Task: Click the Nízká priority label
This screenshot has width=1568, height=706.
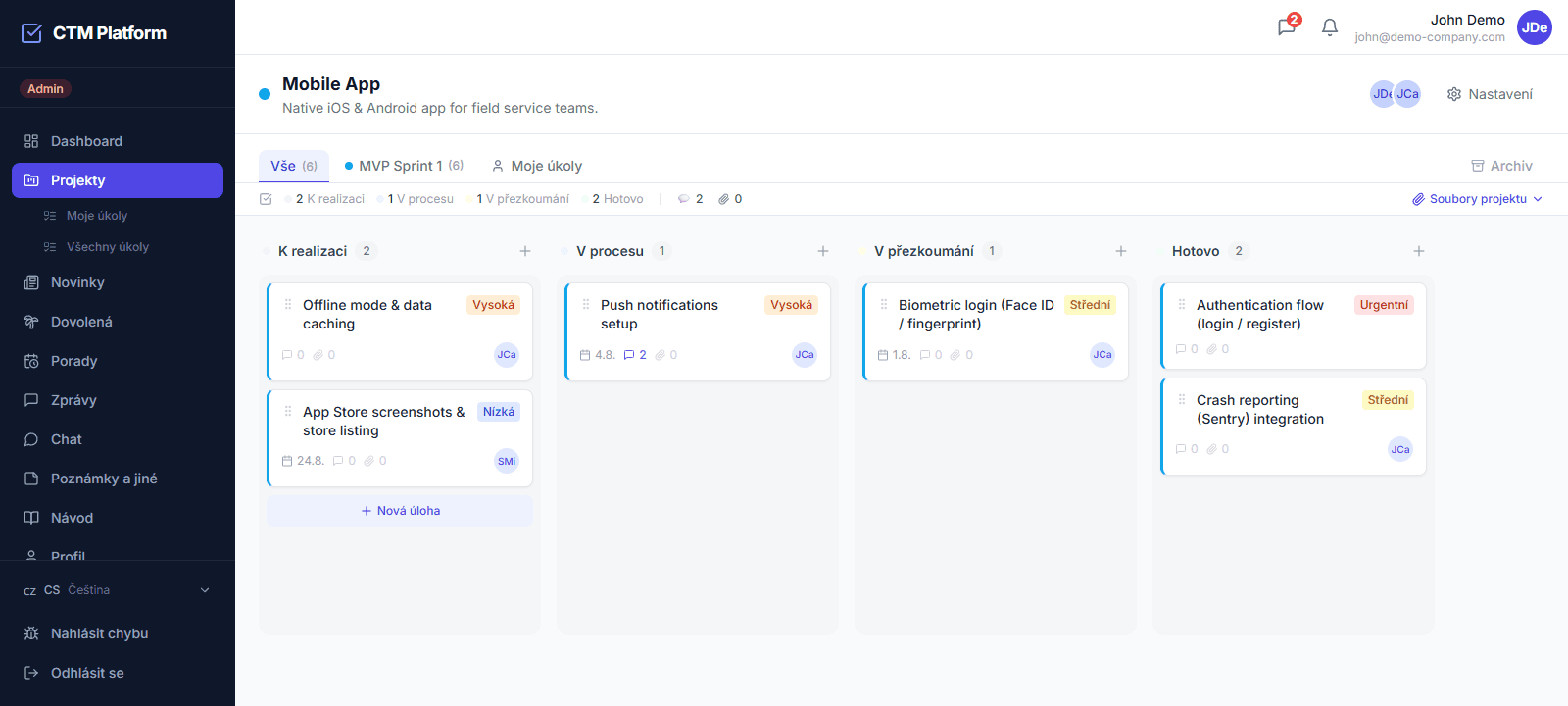Action: [x=499, y=412]
